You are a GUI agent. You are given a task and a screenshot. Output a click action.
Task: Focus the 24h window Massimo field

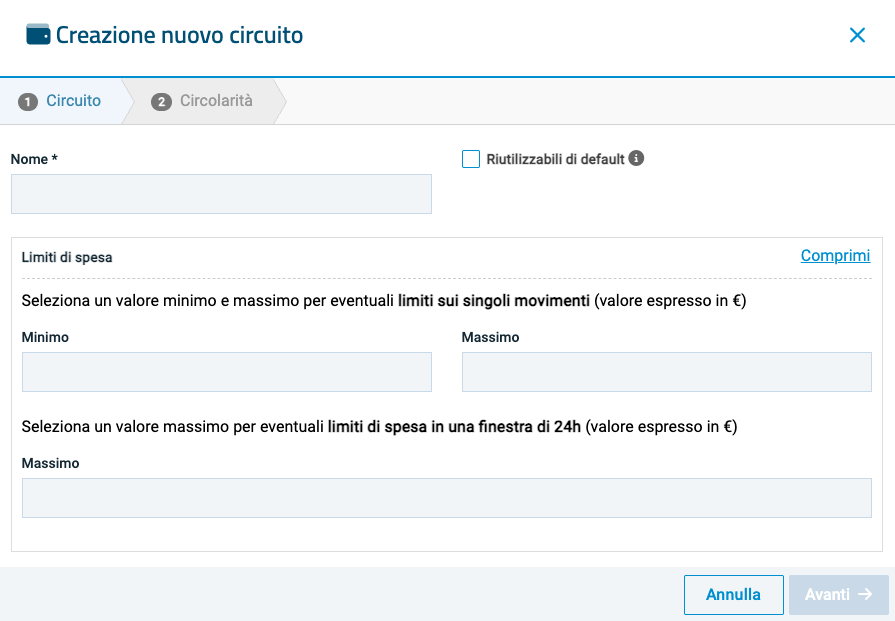pos(446,498)
